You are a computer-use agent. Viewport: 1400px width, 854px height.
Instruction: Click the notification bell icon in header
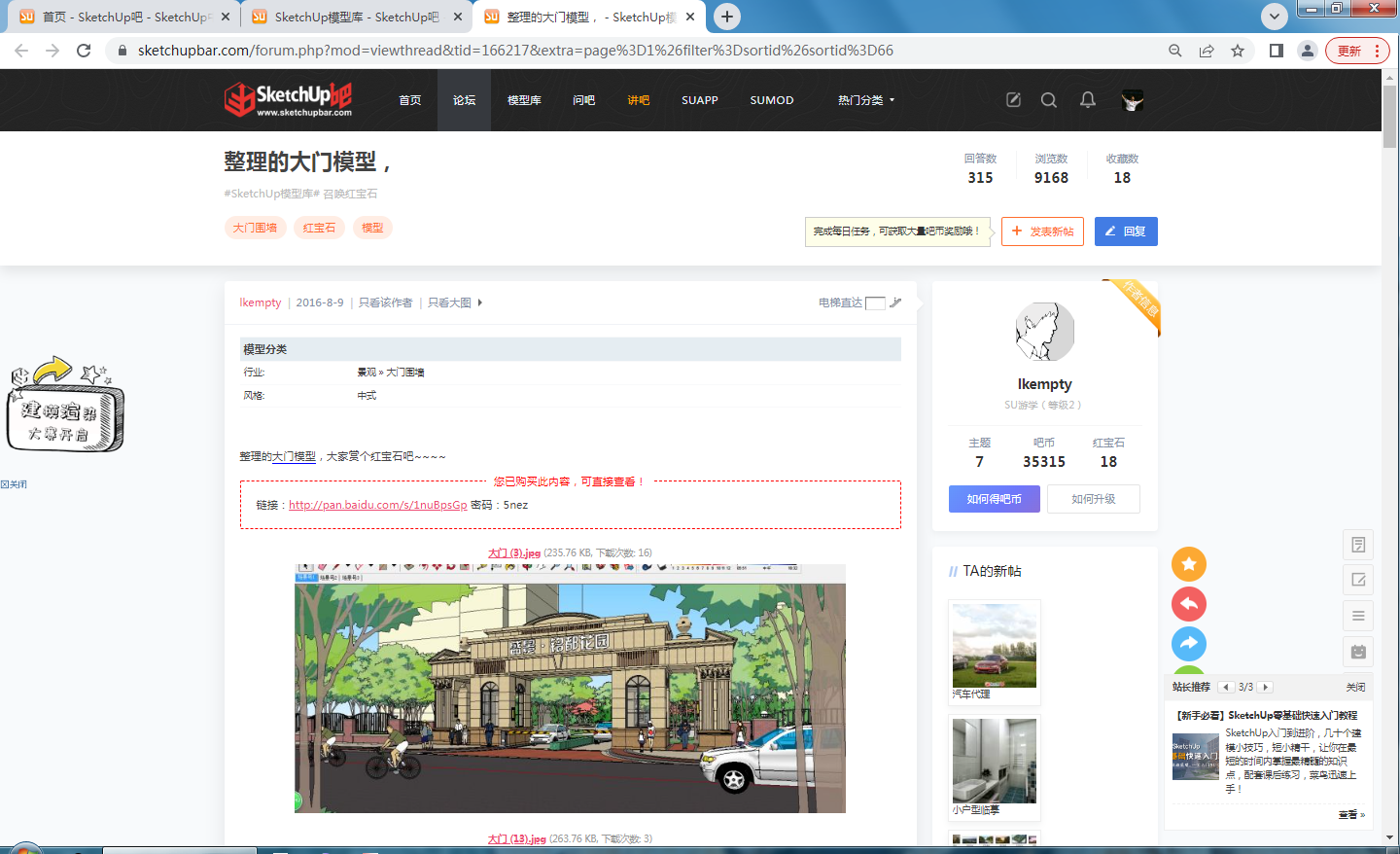click(x=1088, y=99)
